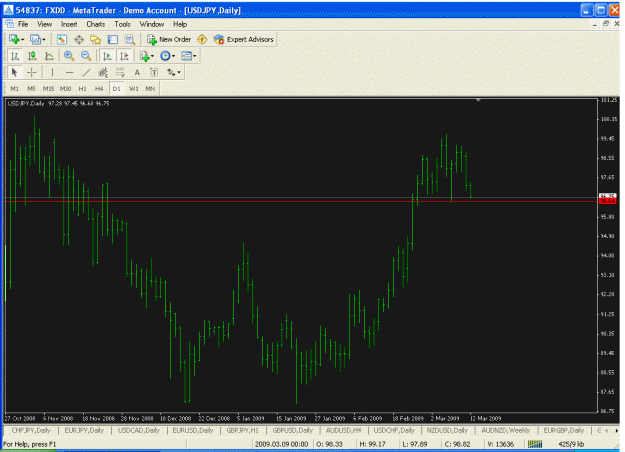Open the Profiles toolbar button

point(37,39)
